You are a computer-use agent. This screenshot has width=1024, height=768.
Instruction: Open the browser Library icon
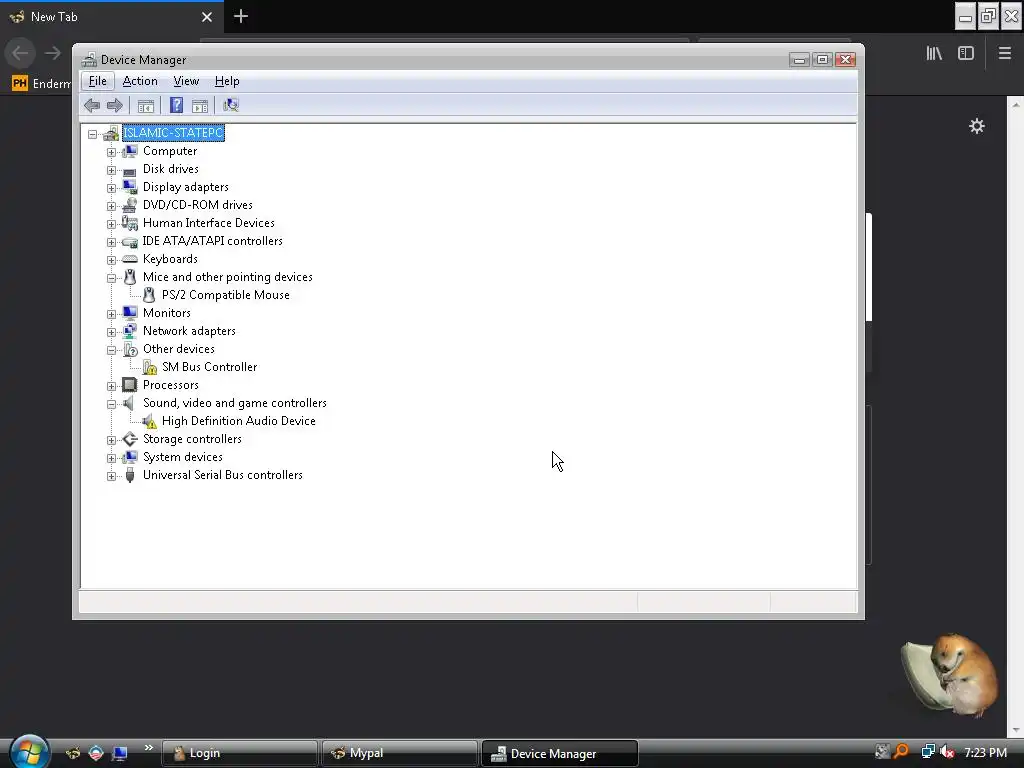coord(934,54)
